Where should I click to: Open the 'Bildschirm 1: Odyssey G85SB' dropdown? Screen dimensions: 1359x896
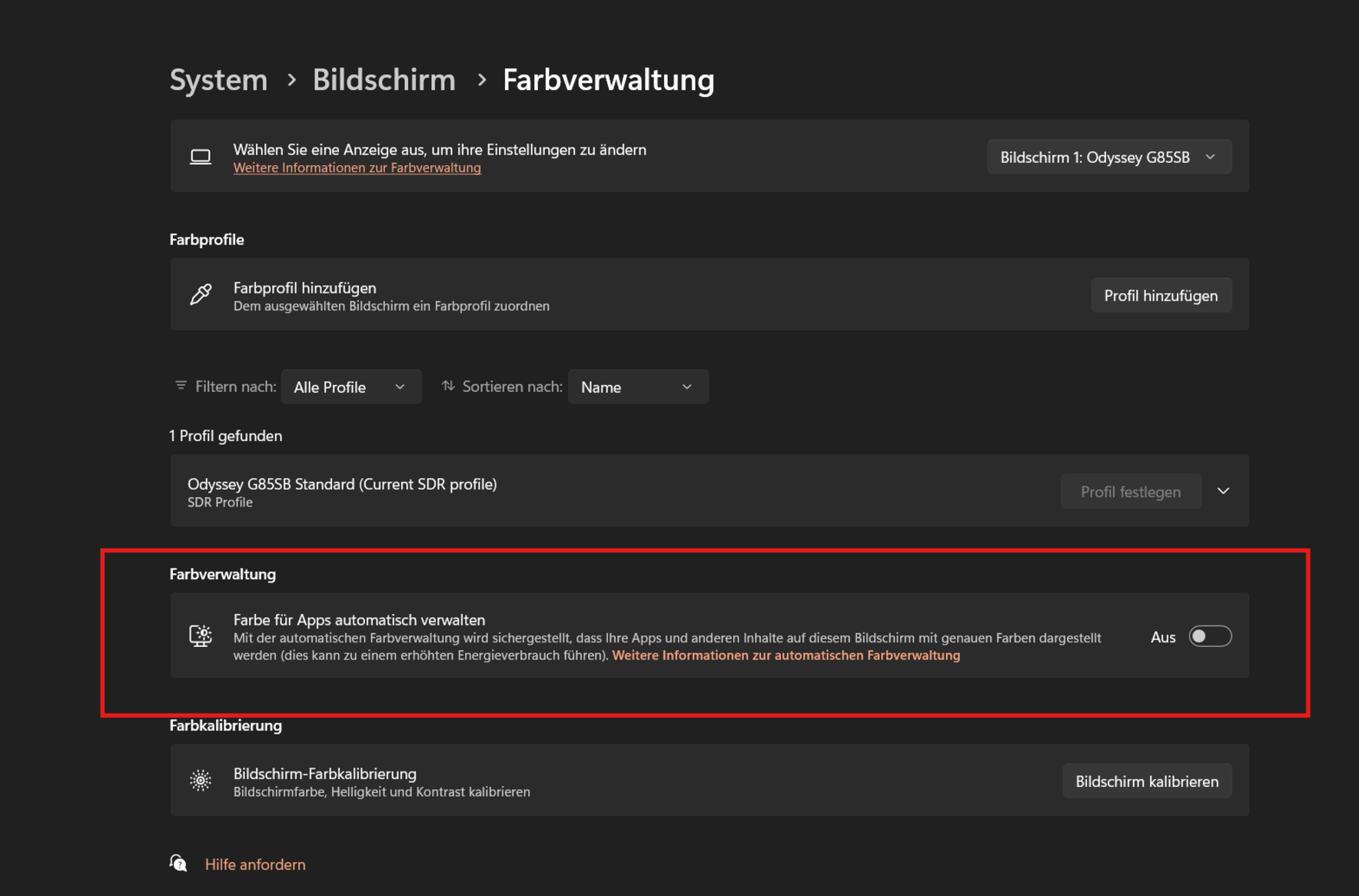point(1109,157)
